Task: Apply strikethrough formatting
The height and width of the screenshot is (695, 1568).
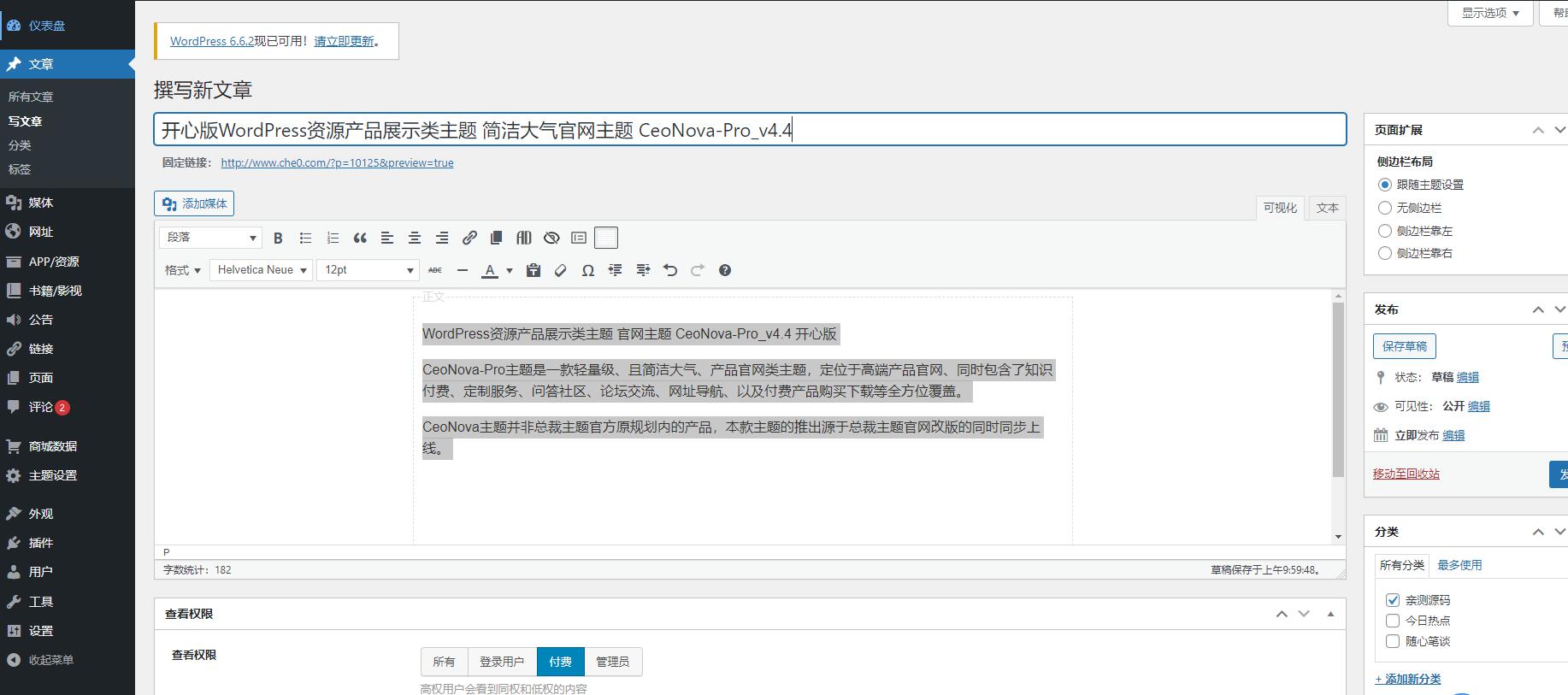Action: pos(435,270)
